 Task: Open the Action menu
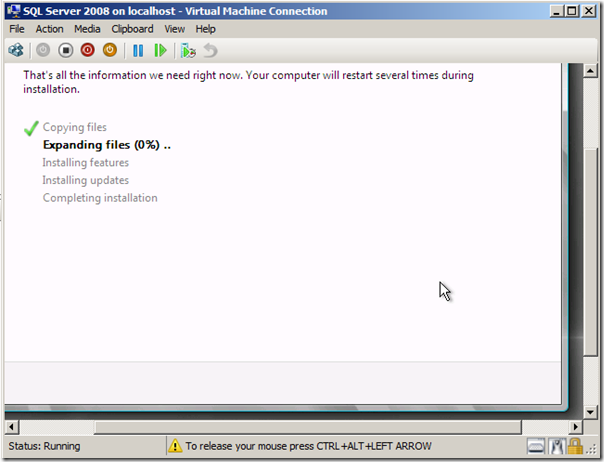[x=49, y=29]
